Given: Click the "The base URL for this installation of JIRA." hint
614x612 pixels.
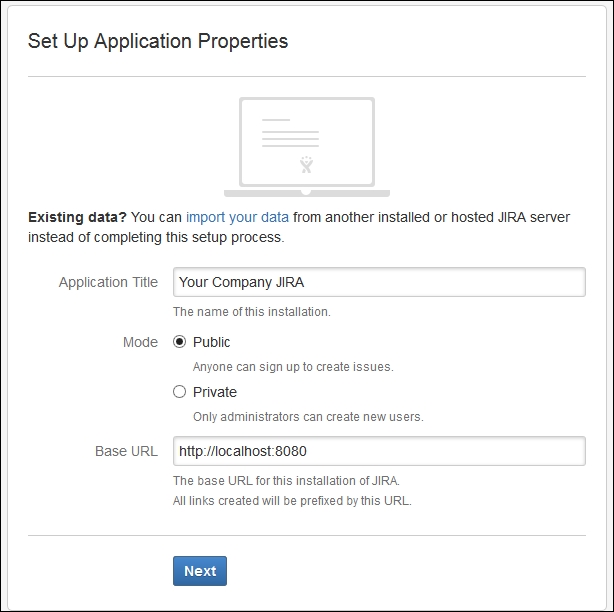Looking at the screenshot, I should point(286,481).
